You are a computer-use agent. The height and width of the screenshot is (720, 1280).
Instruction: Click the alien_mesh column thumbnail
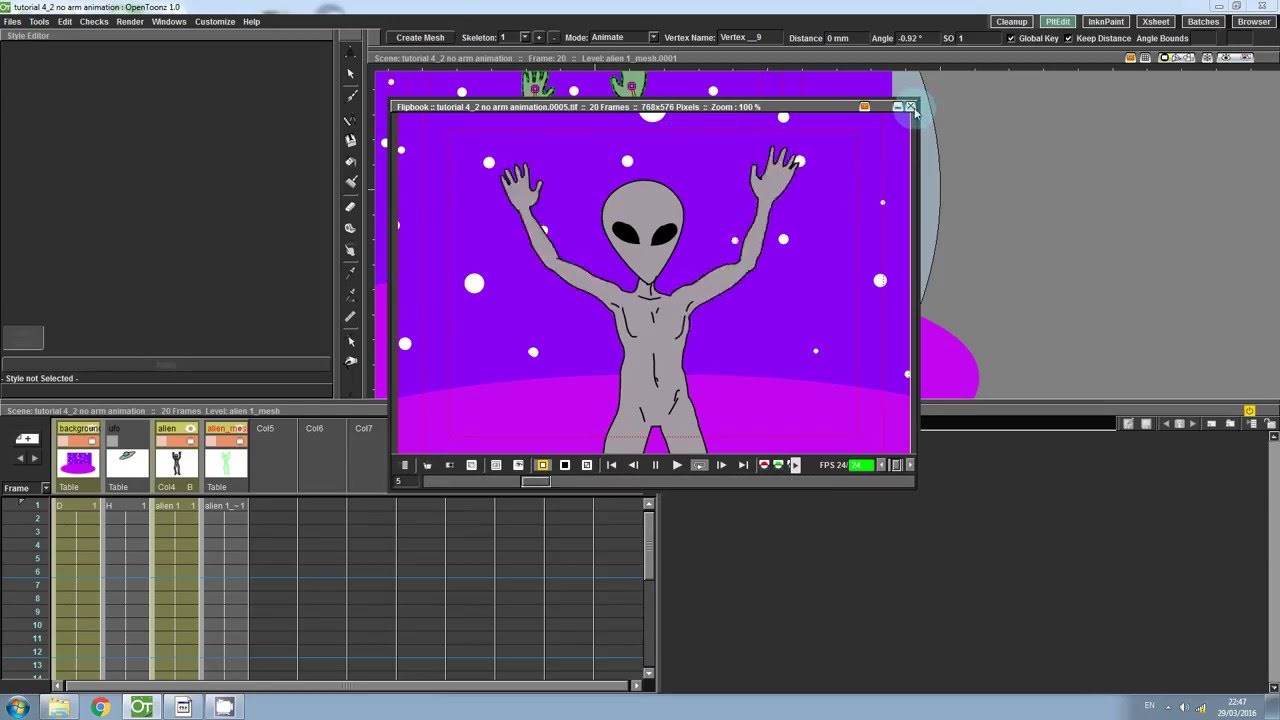pos(226,463)
